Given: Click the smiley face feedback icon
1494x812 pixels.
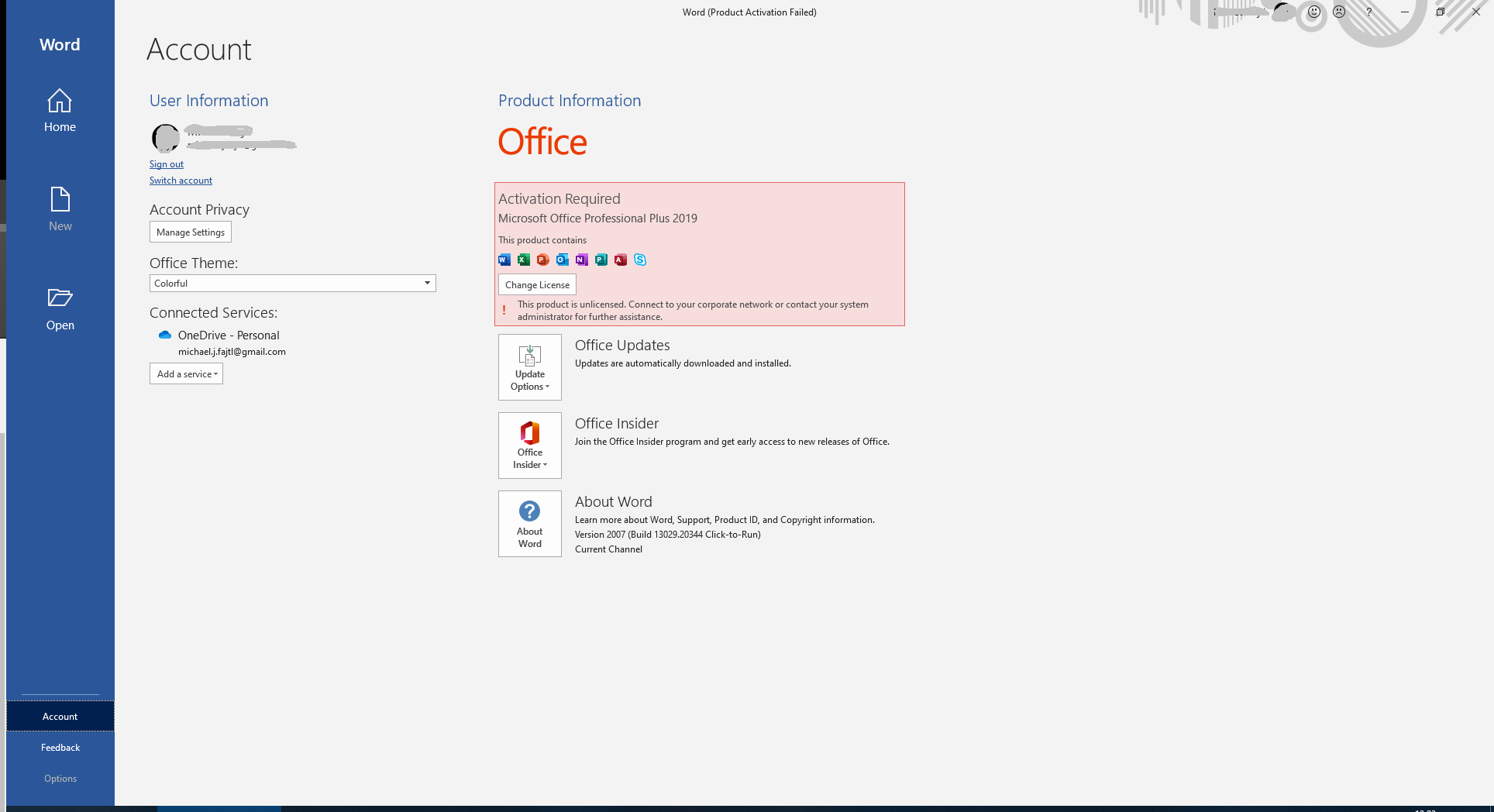Looking at the screenshot, I should [1314, 12].
